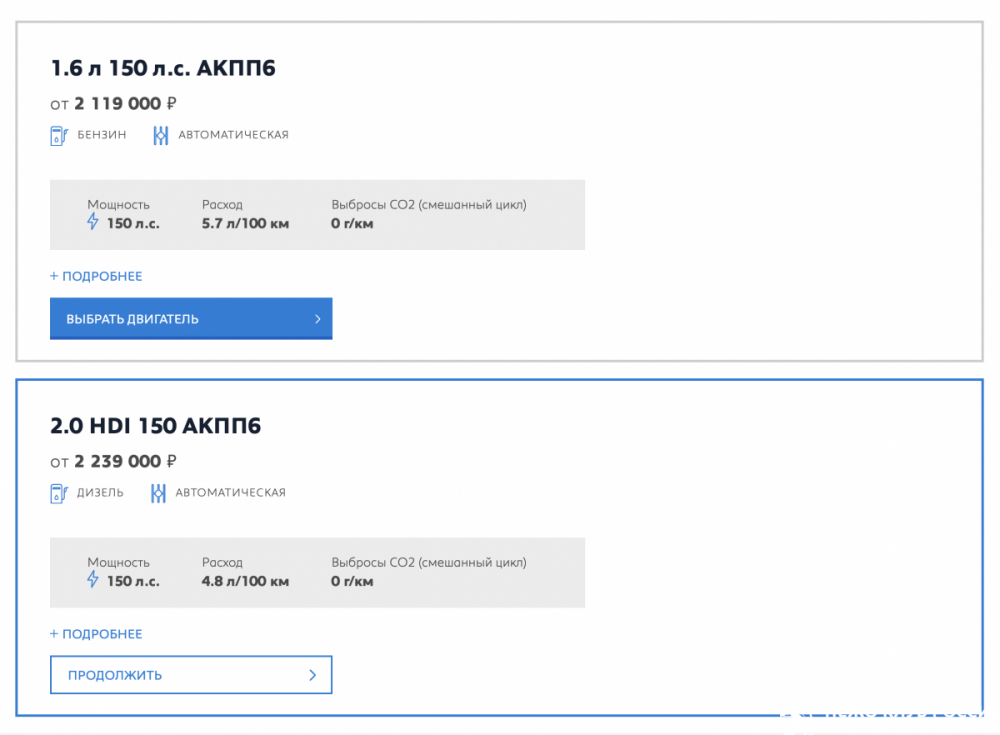Click the fuel pump icon beside ДИЗЕЛЬ
The width and height of the screenshot is (1000, 735).
(x=58, y=493)
